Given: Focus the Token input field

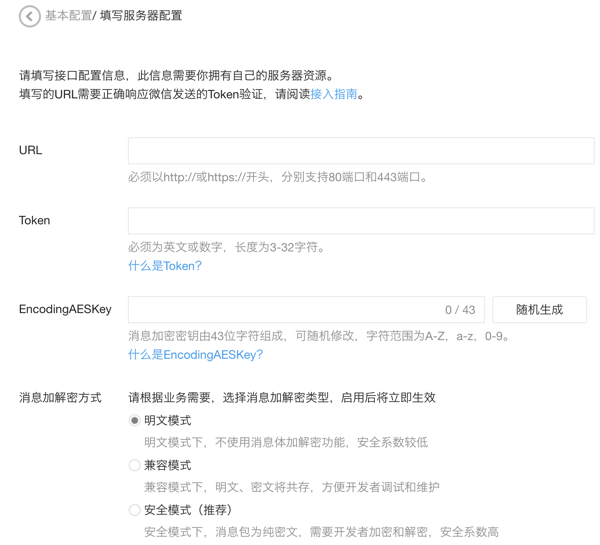Looking at the screenshot, I should tap(361, 221).
